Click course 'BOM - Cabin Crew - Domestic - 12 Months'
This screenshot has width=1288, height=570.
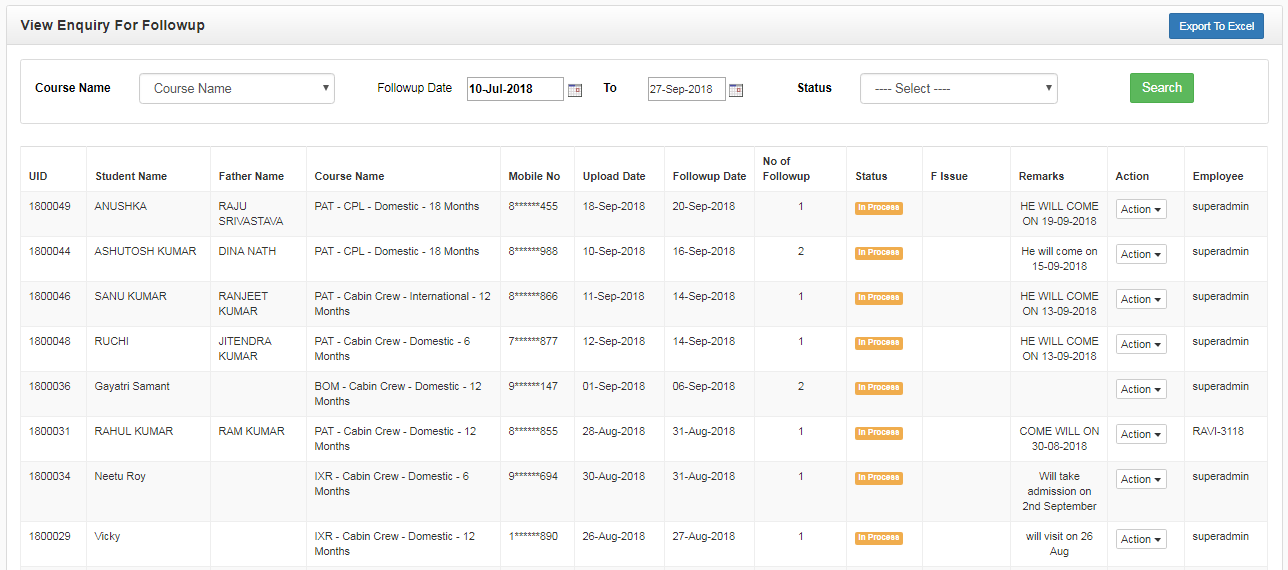pyautogui.click(x=398, y=393)
